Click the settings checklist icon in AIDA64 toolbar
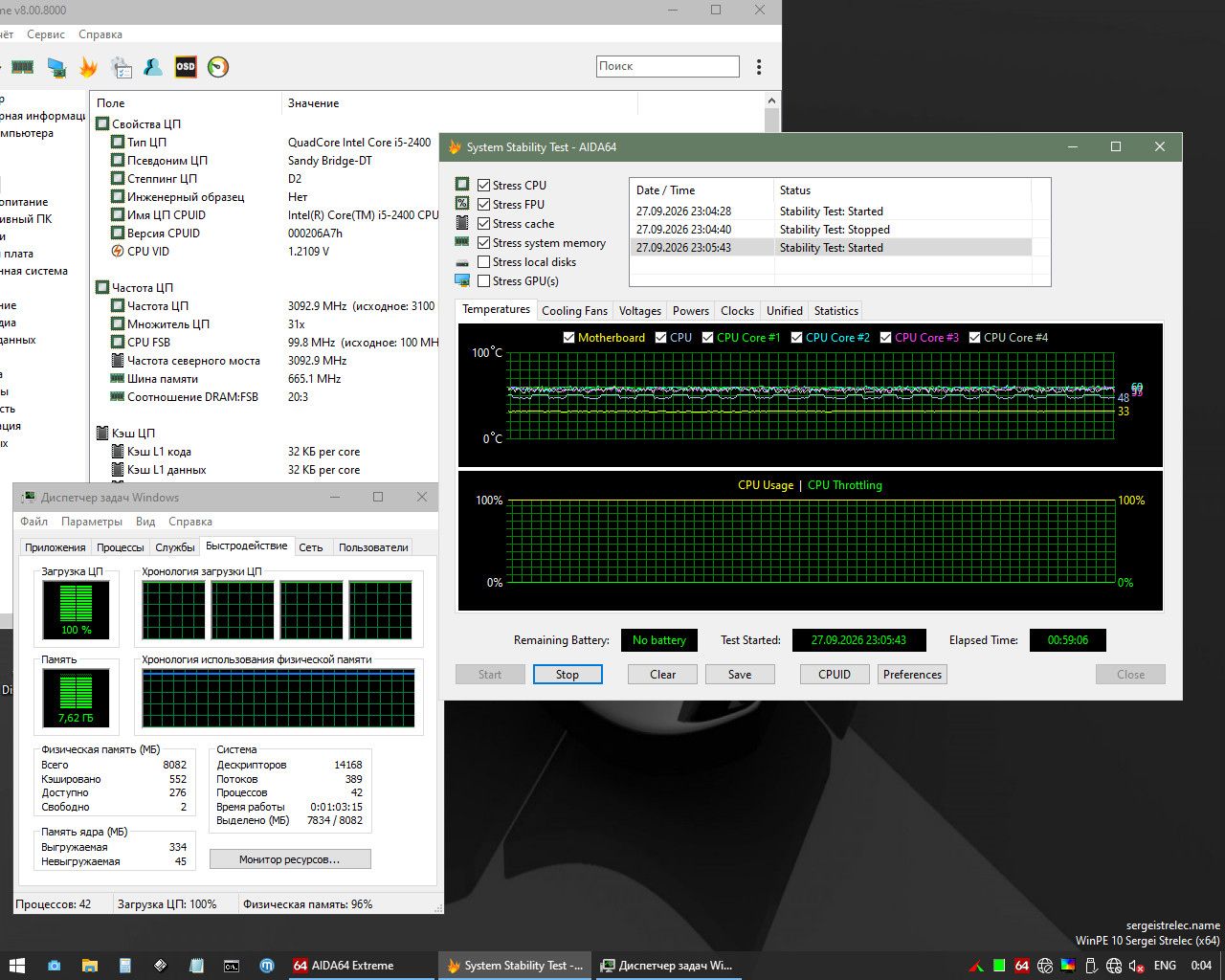This screenshot has width=1225, height=980. pyautogui.click(x=122, y=67)
